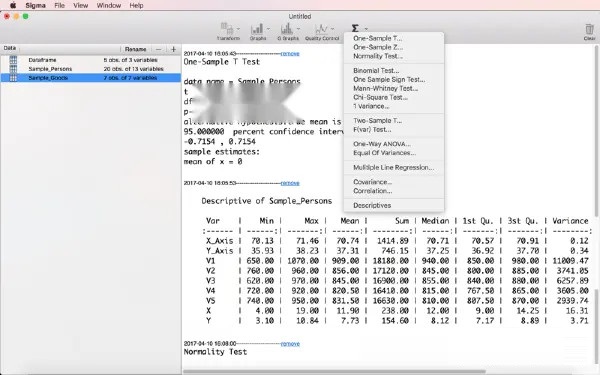Select the Sample_Persons dataset row
The image size is (600, 375).
90,69
